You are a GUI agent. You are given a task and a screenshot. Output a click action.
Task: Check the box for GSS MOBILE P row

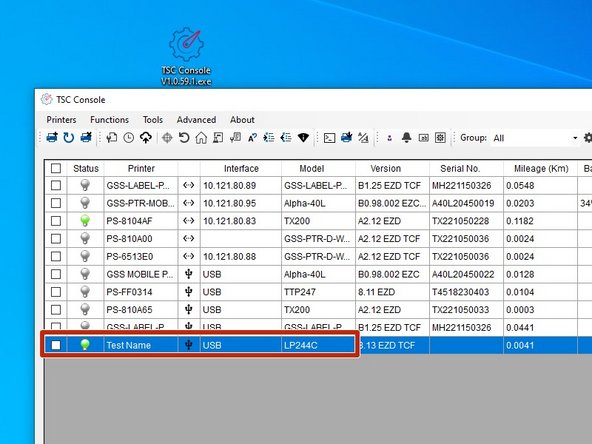(56, 274)
